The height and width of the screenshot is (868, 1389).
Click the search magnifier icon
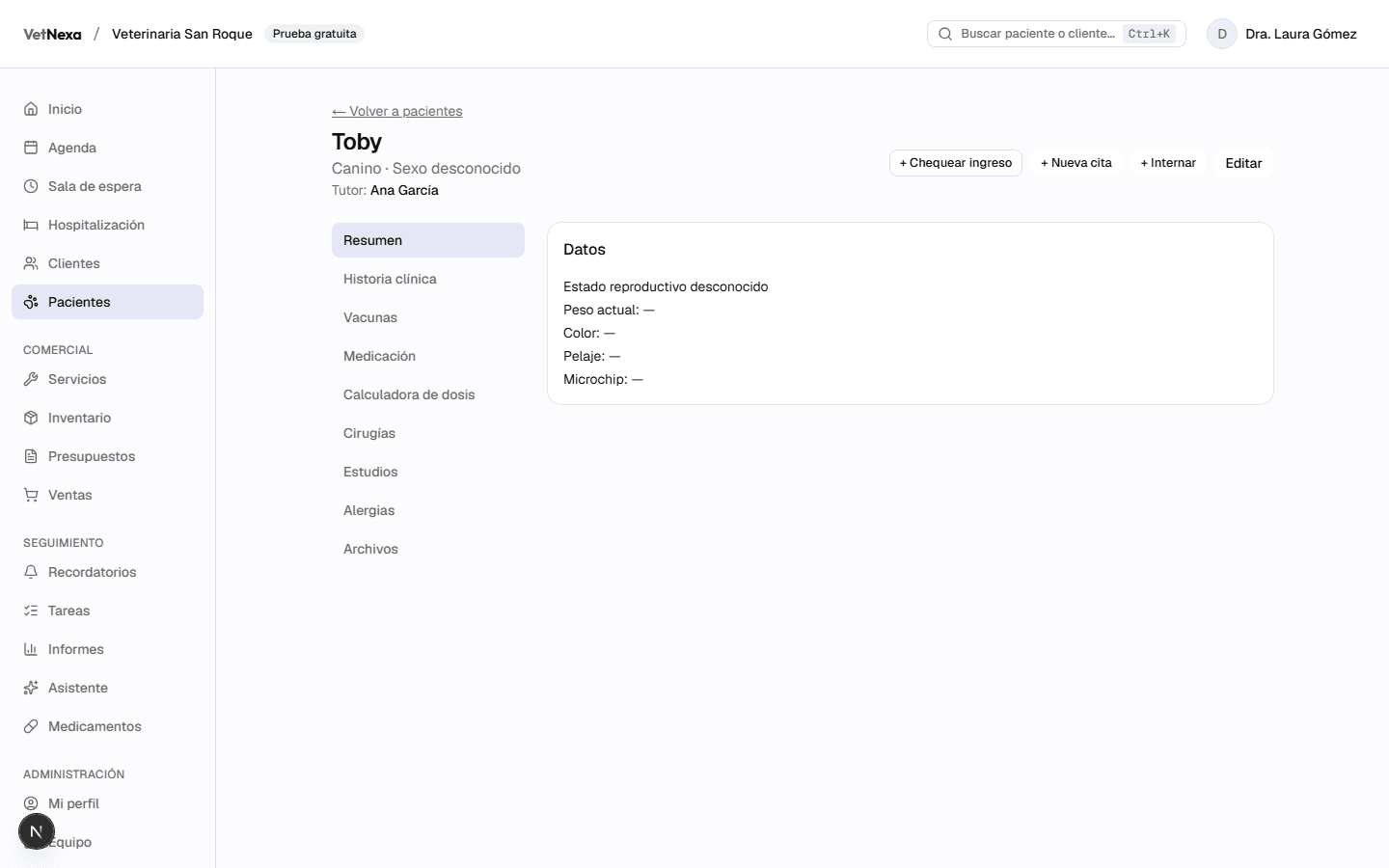945,34
